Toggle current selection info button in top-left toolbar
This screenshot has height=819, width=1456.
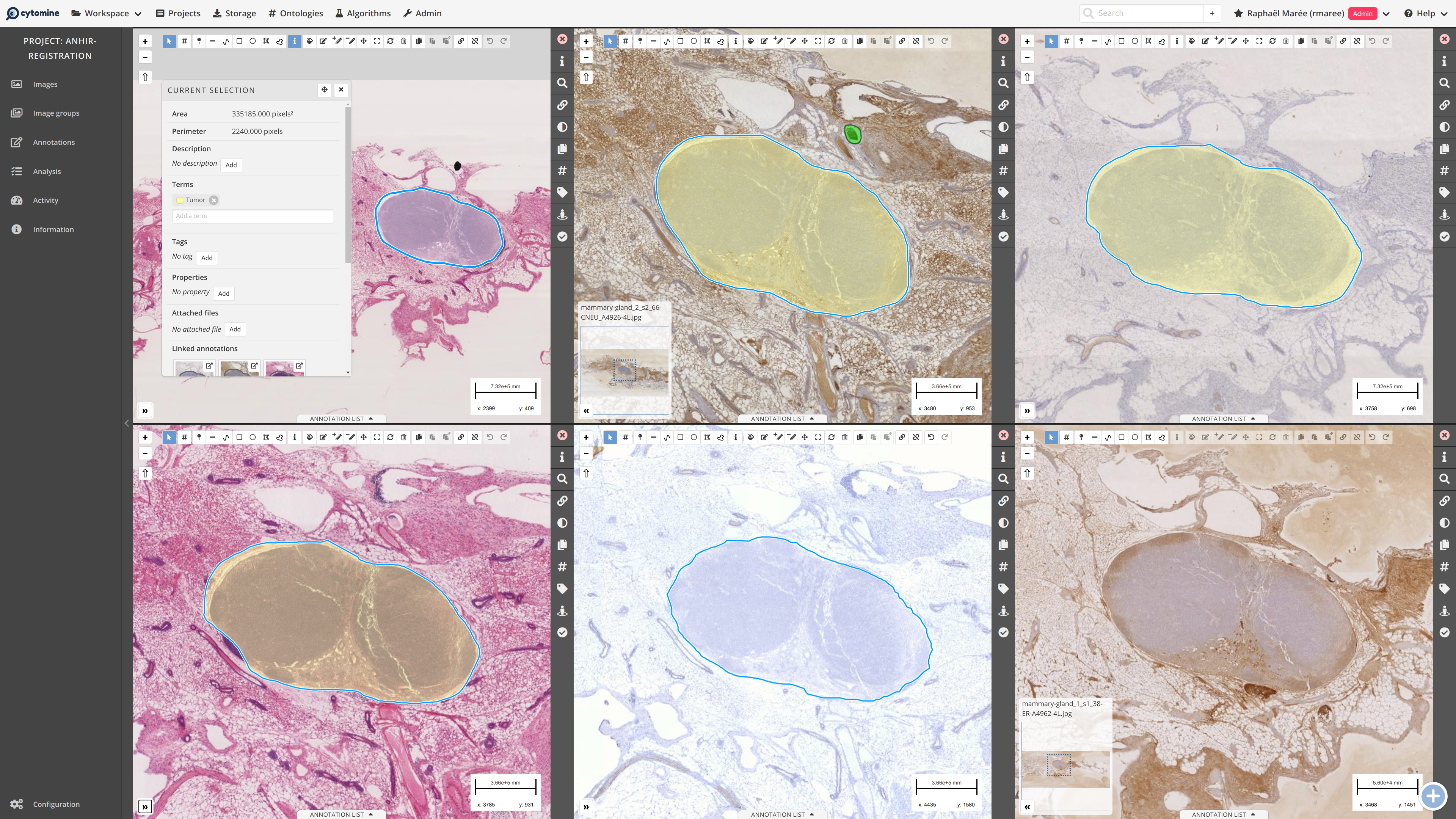tap(295, 41)
